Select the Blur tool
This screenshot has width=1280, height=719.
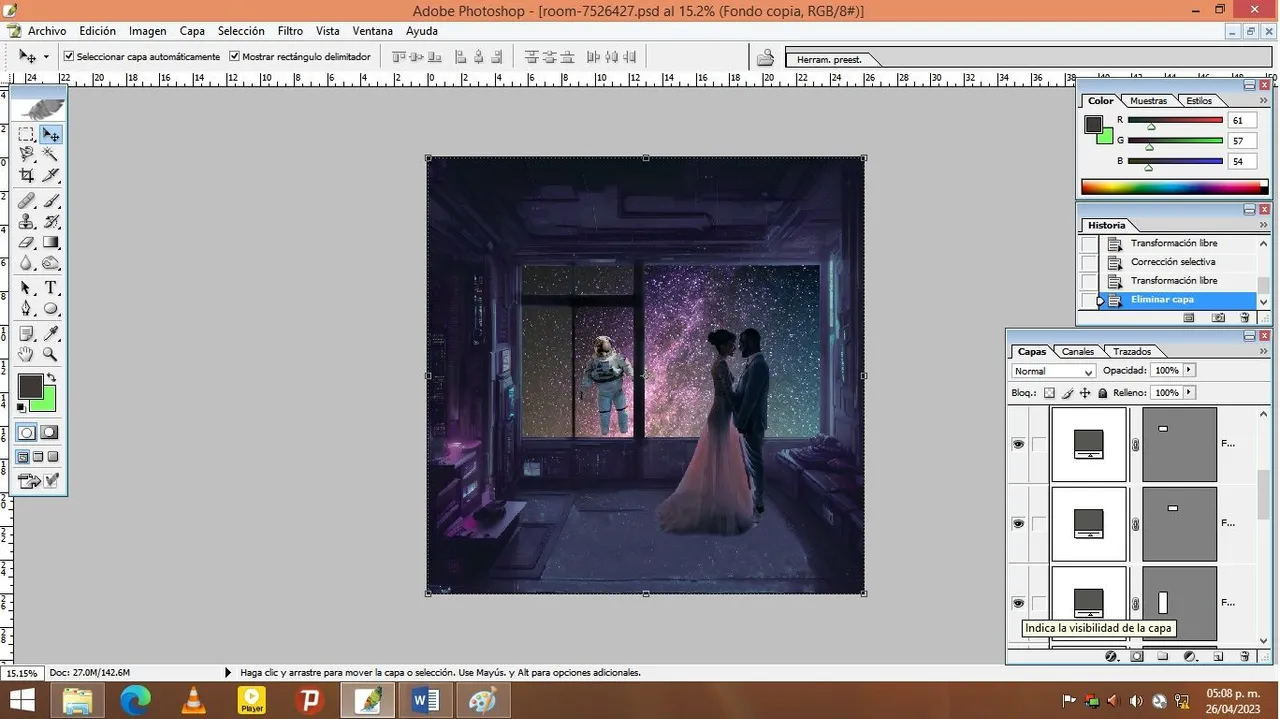pyautogui.click(x=27, y=263)
